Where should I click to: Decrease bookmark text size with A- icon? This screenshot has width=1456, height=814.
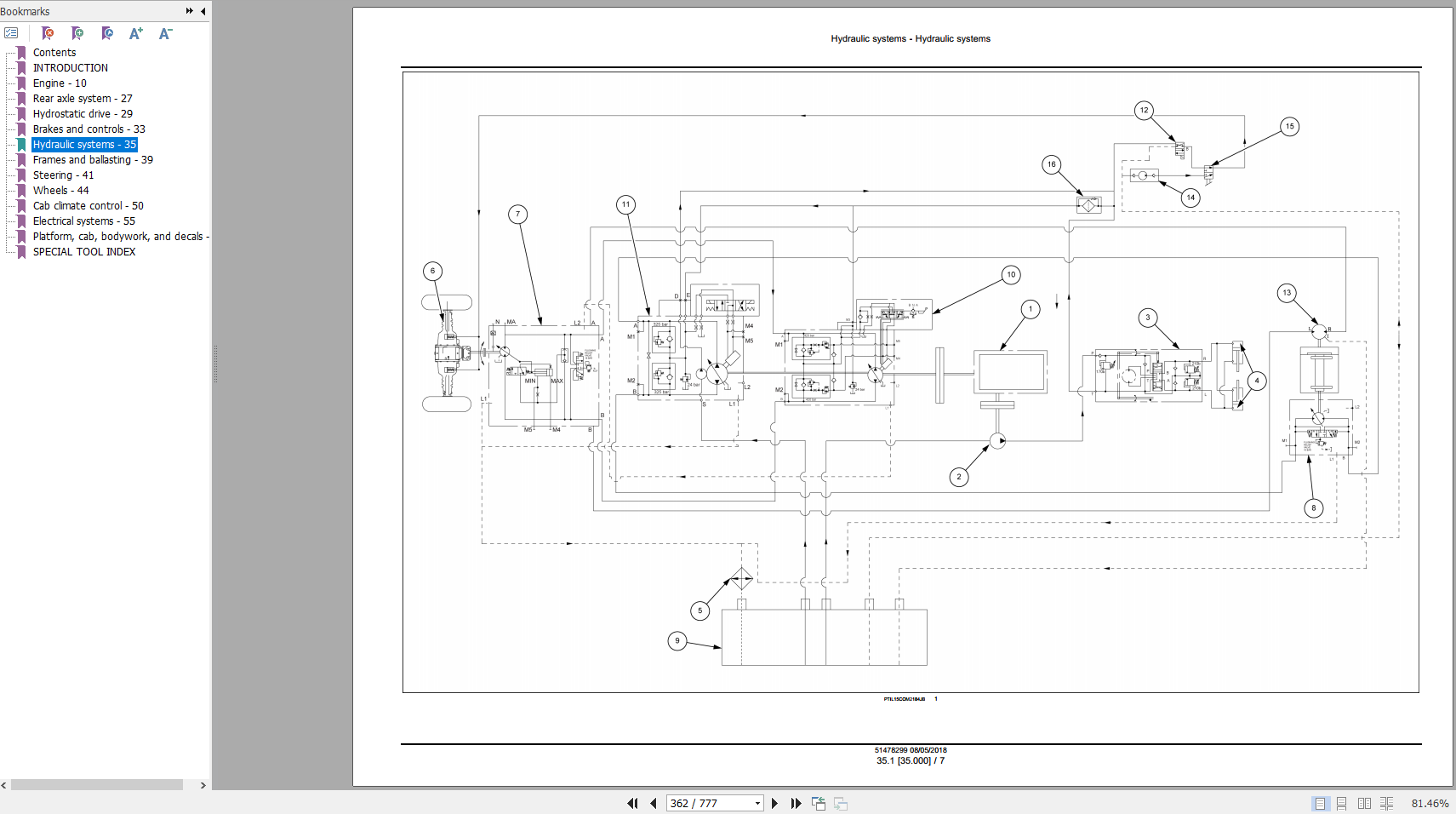coord(166,33)
